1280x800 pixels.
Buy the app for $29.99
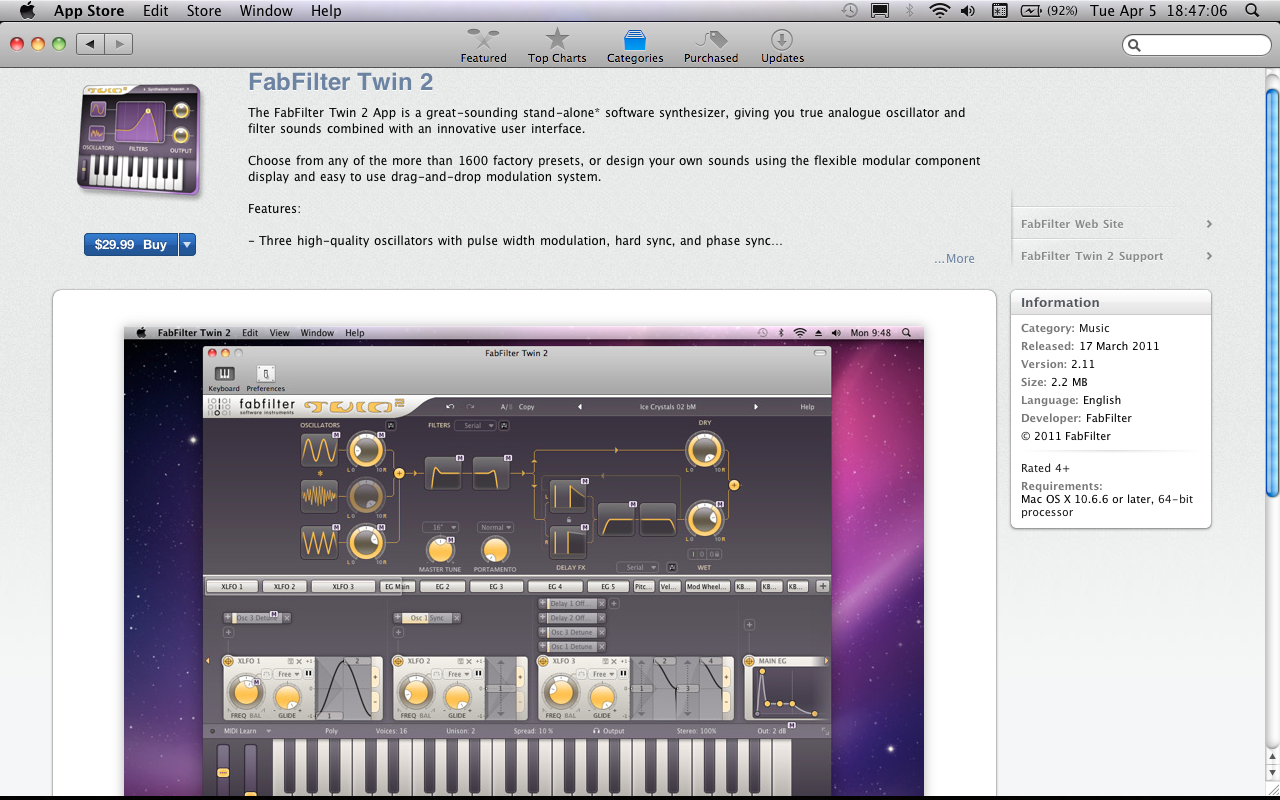coord(131,244)
